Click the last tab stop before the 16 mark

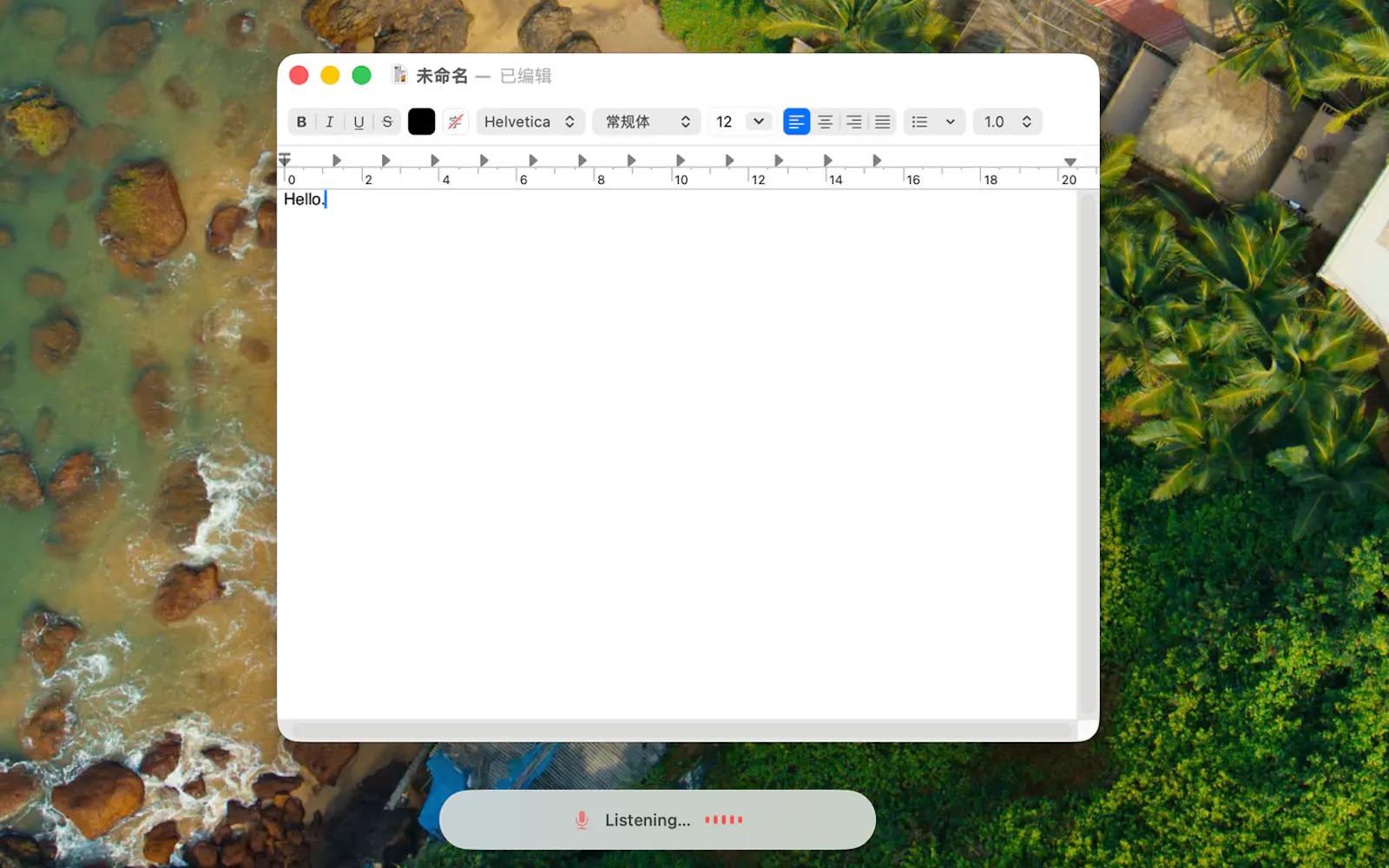coord(878,161)
